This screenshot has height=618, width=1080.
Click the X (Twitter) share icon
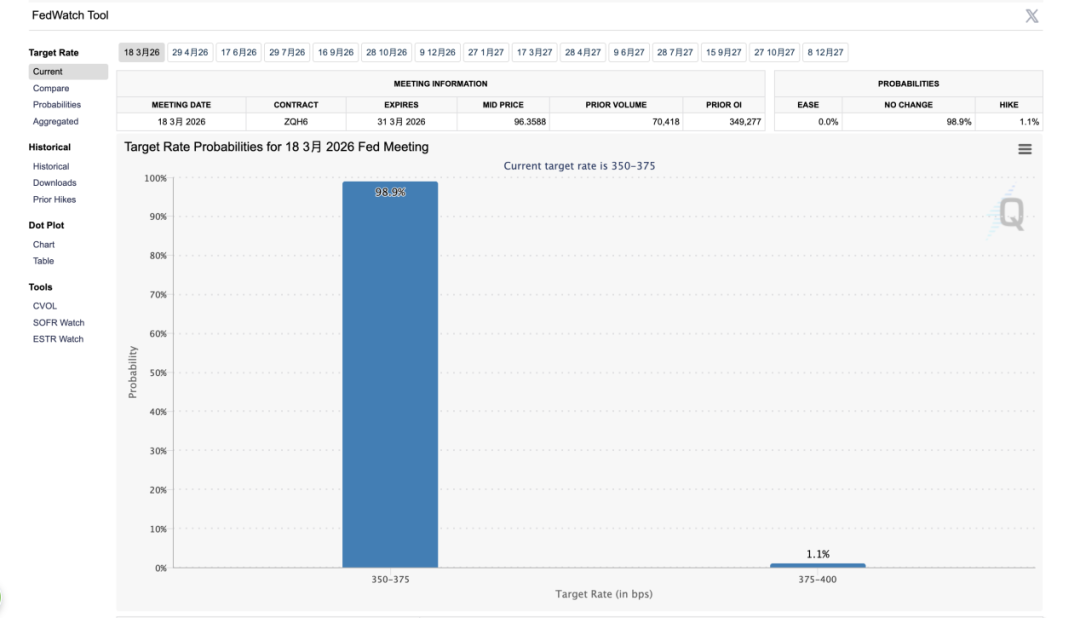[x=1032, y=16]
